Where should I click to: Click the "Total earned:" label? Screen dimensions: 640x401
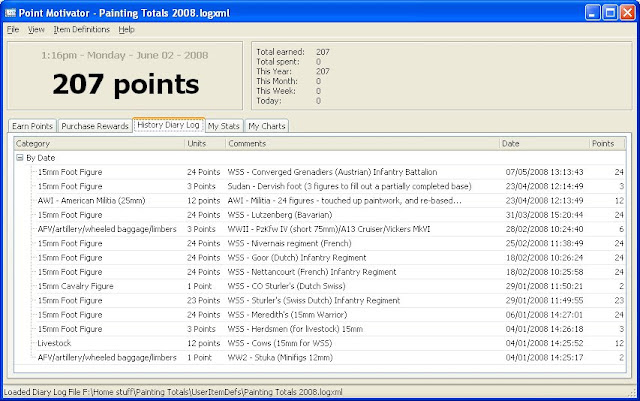tap(280, 52)
